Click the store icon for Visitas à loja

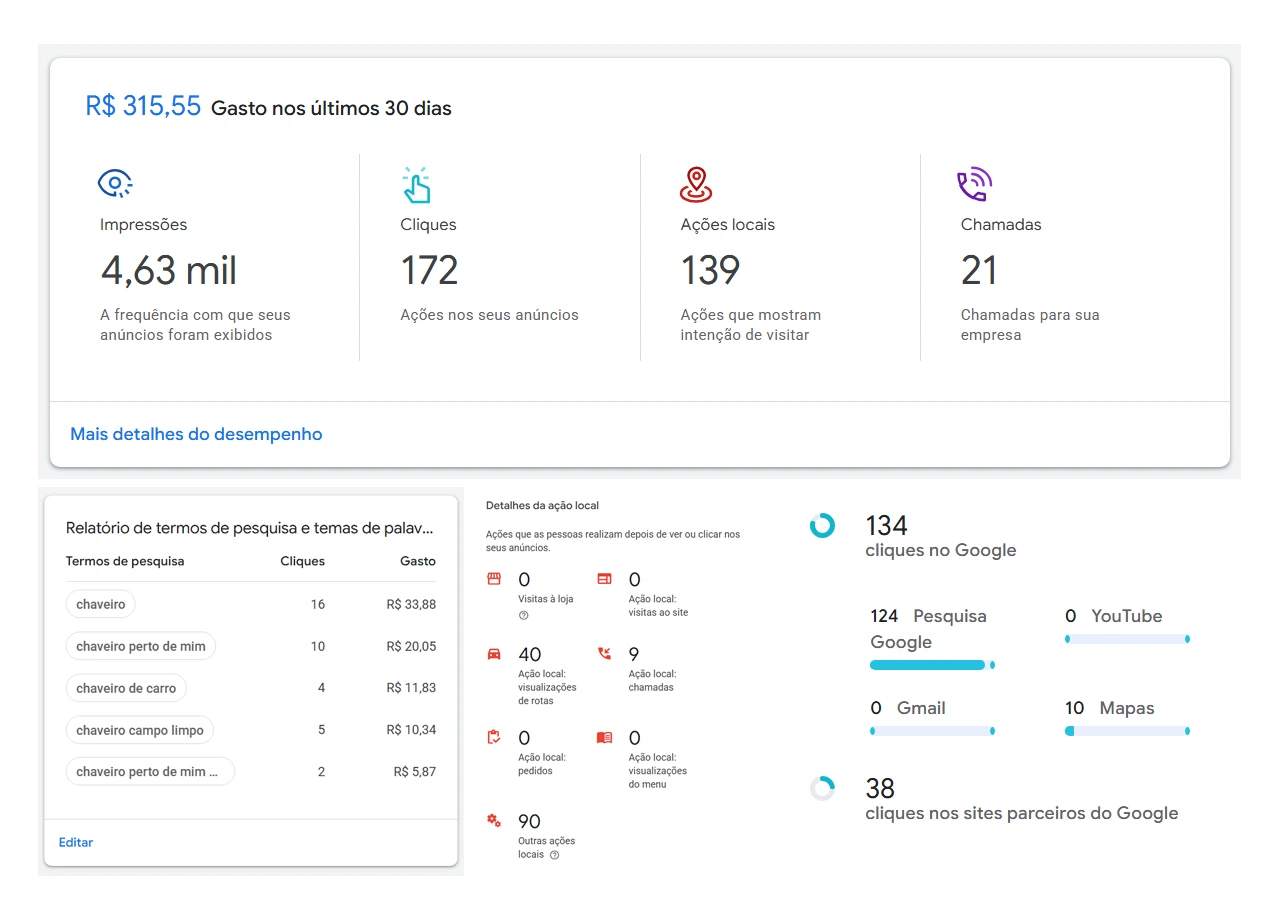[x=493, y=579]
